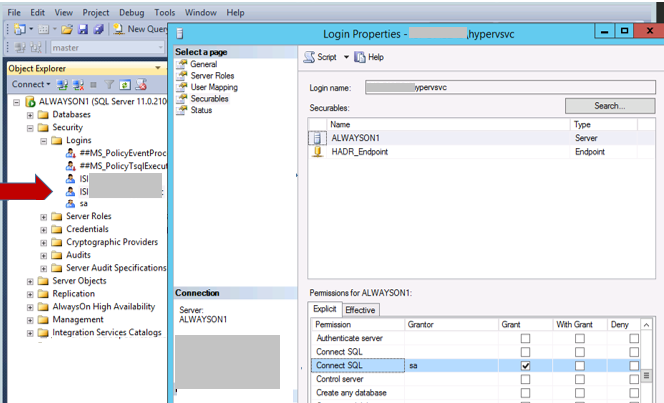Expand the Credentials folder
Viewport: 664px width, 403px height.
(44, 230)
